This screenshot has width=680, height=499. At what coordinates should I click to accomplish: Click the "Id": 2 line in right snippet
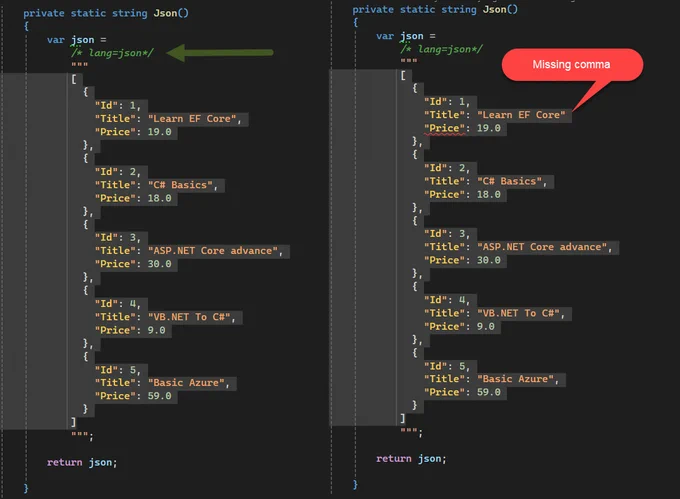(x=447, y=168)
